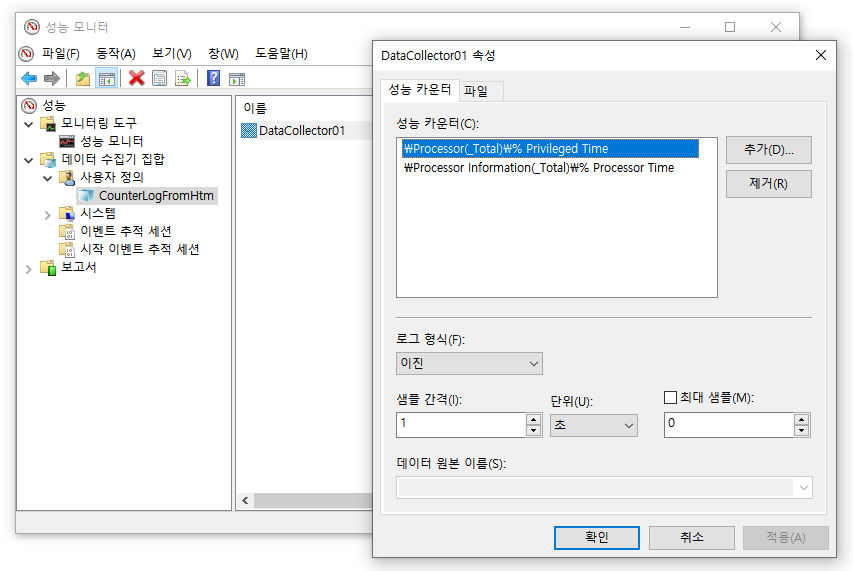Click the CounterLogFromHtm collector set icon
The image size is (853, 571).
click(86, 195)
